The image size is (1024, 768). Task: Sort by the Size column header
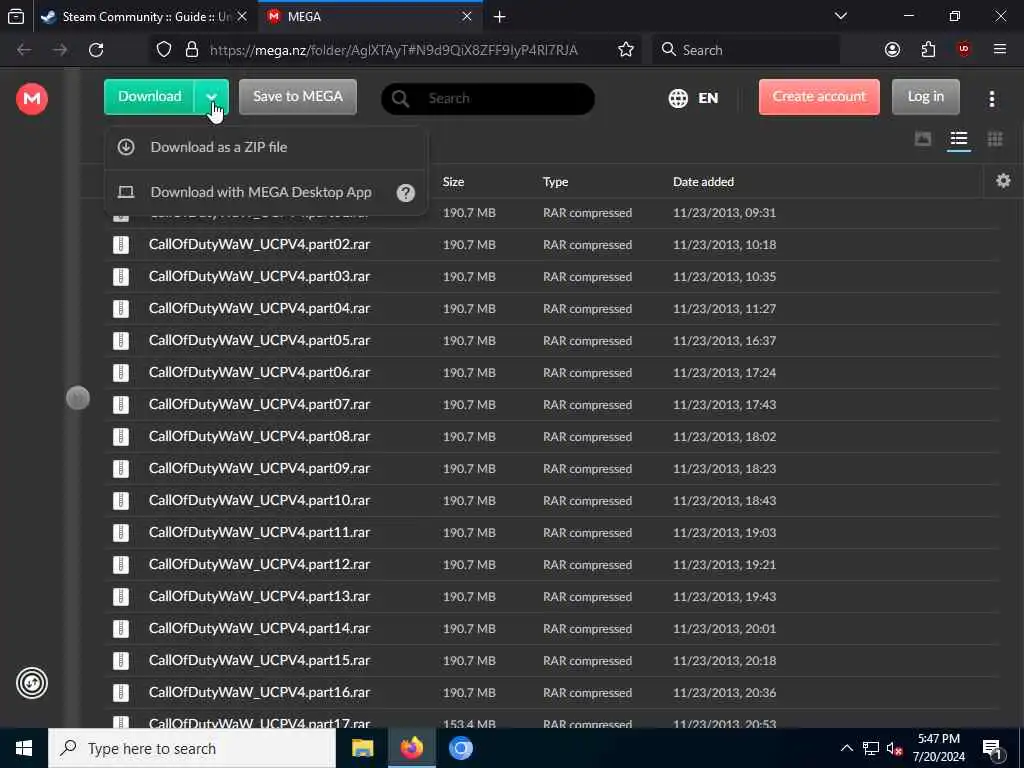(x=453, y=182)
